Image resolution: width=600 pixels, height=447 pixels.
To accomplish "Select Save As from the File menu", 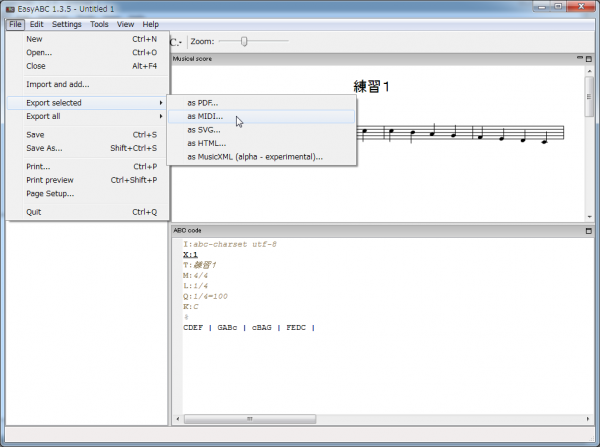I will (44, 148).
